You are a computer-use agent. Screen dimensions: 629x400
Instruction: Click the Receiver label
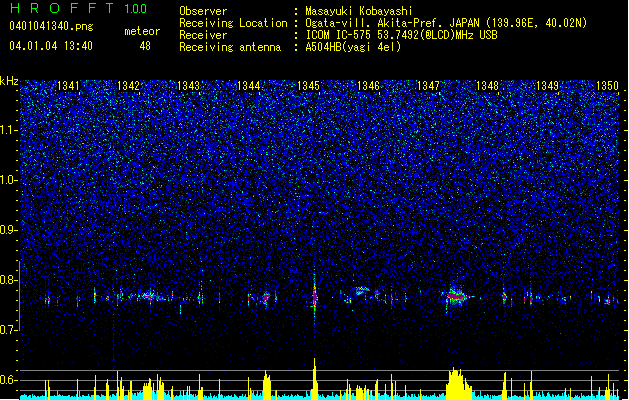[203, 35]
